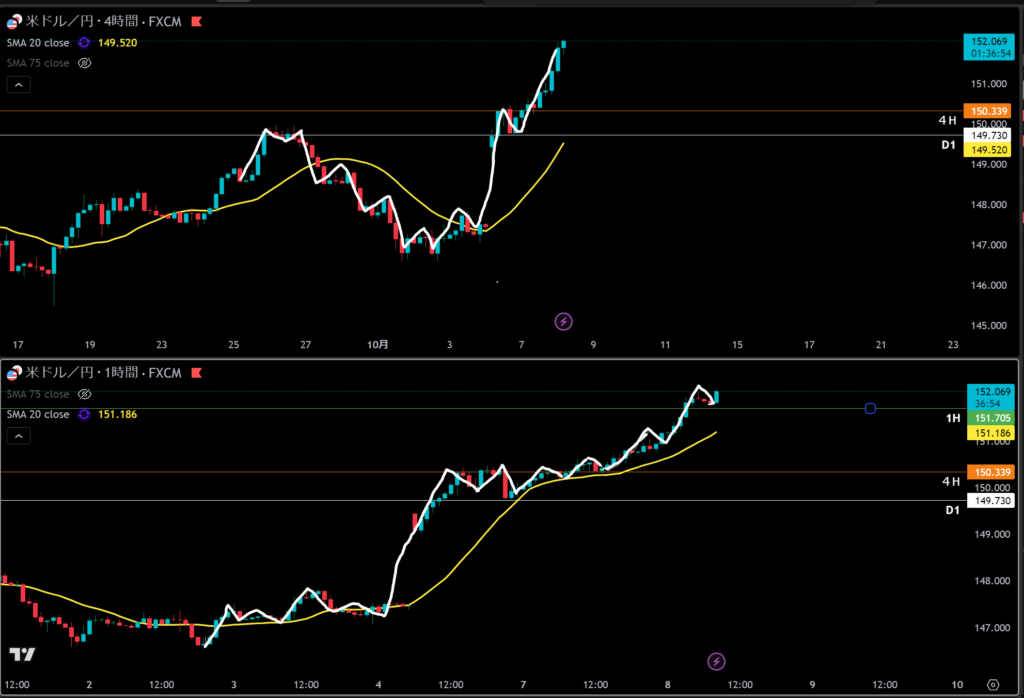The height and width of the screenshot is (698, 1024).
Task: Select the SMA 20 close label in 1-hour chart
Action: click(37, 414)
